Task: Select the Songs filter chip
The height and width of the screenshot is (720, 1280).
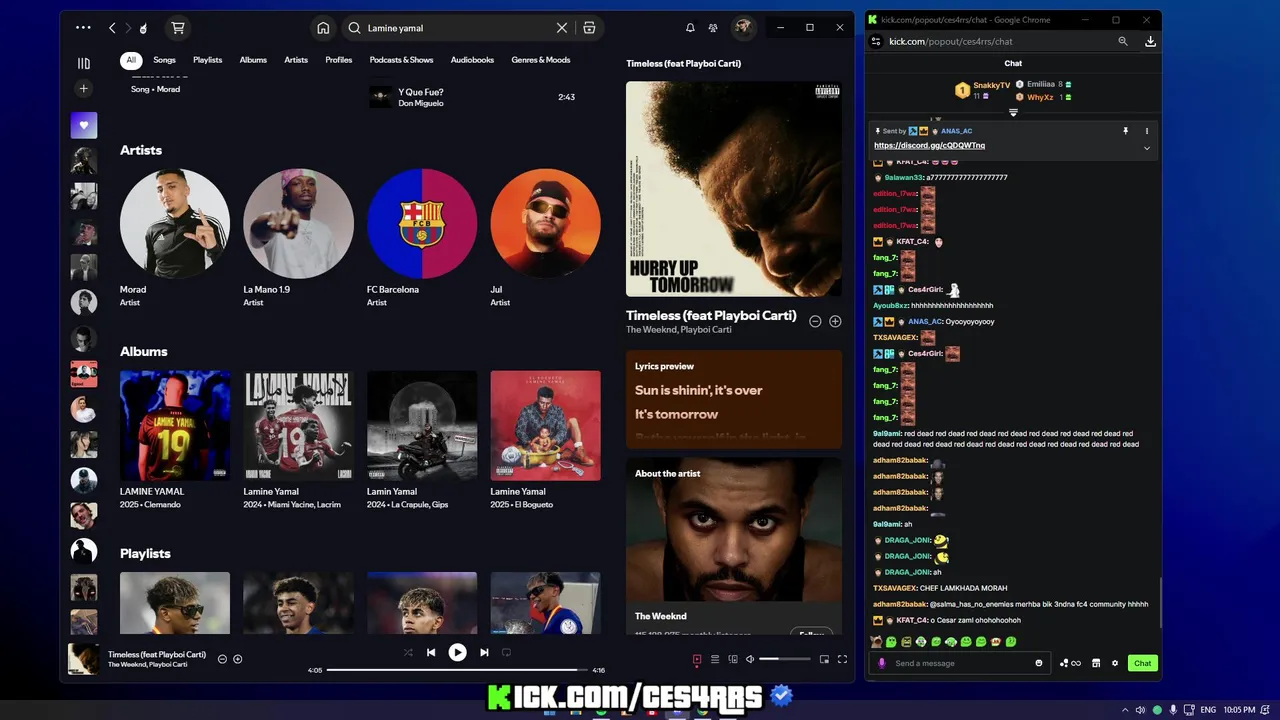Action: (164, 60)
